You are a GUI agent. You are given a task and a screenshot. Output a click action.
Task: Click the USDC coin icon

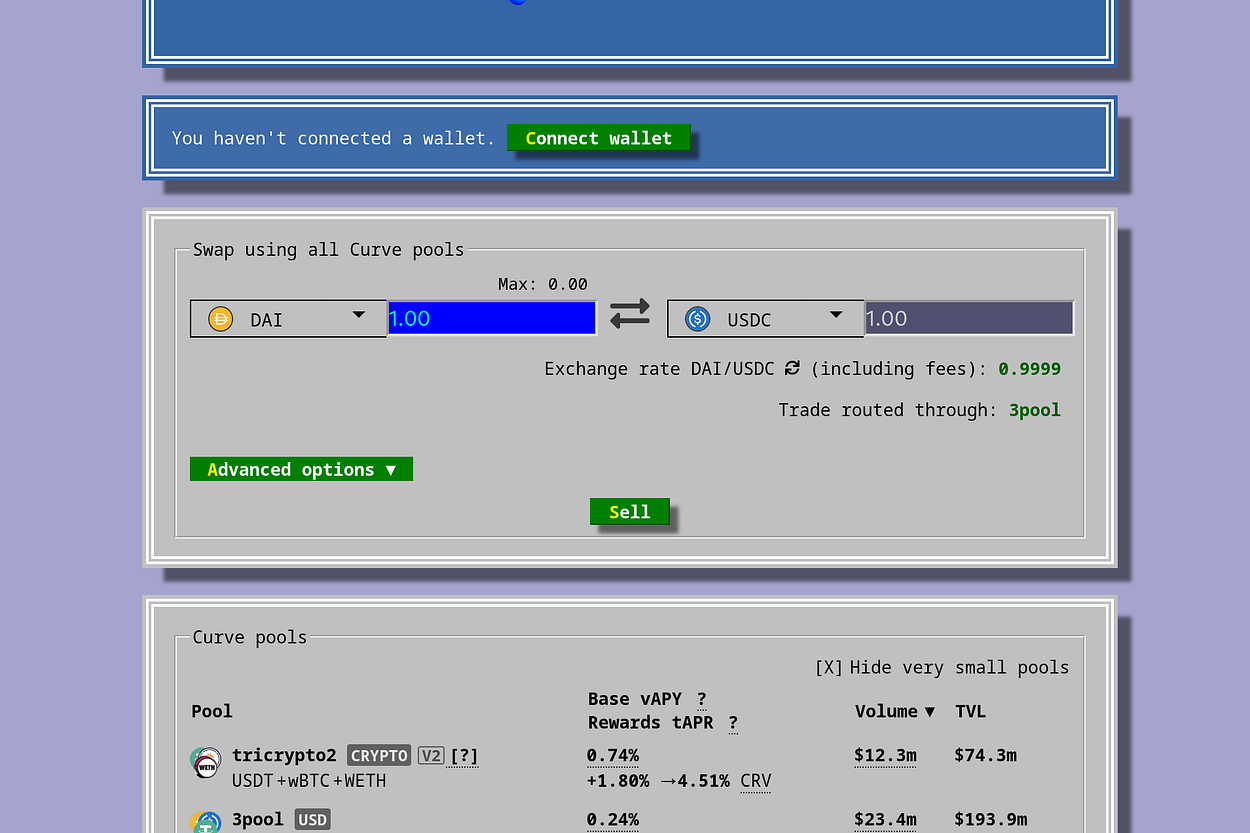pos(697,319)
